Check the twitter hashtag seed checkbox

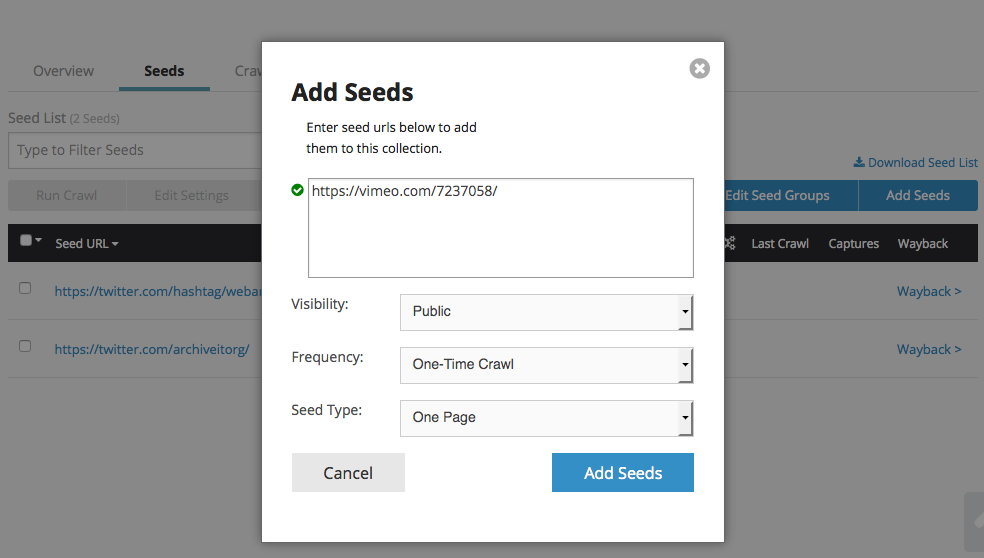coord(25,288)
